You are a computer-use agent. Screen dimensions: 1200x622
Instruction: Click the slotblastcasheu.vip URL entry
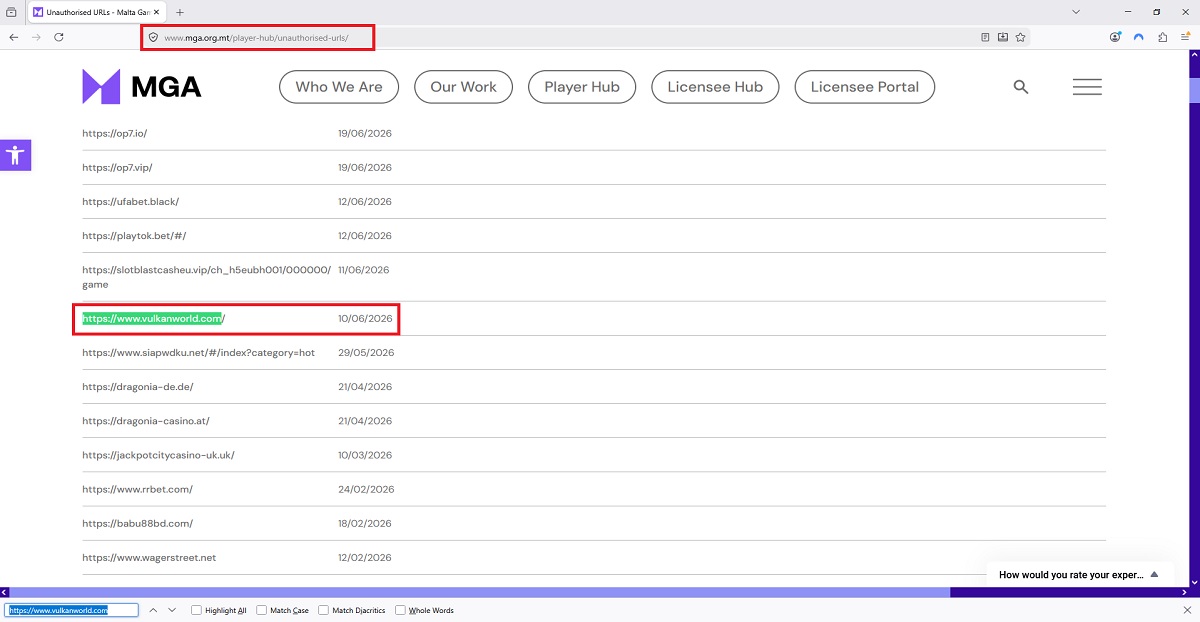[207, 277]
